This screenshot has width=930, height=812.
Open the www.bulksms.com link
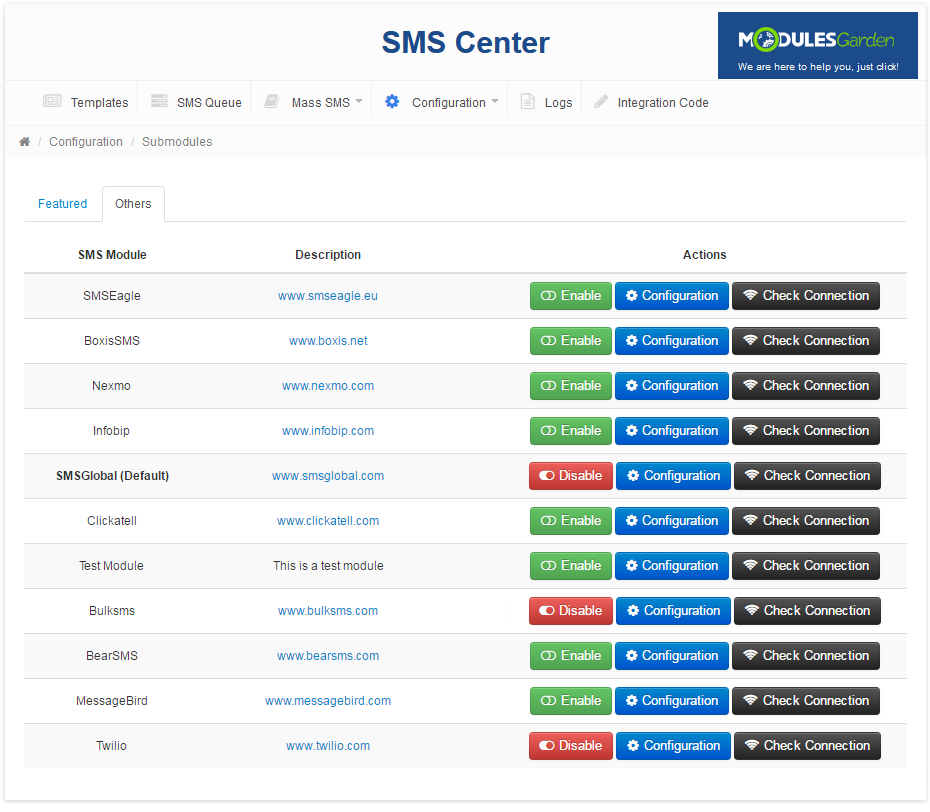click(328, 611)
